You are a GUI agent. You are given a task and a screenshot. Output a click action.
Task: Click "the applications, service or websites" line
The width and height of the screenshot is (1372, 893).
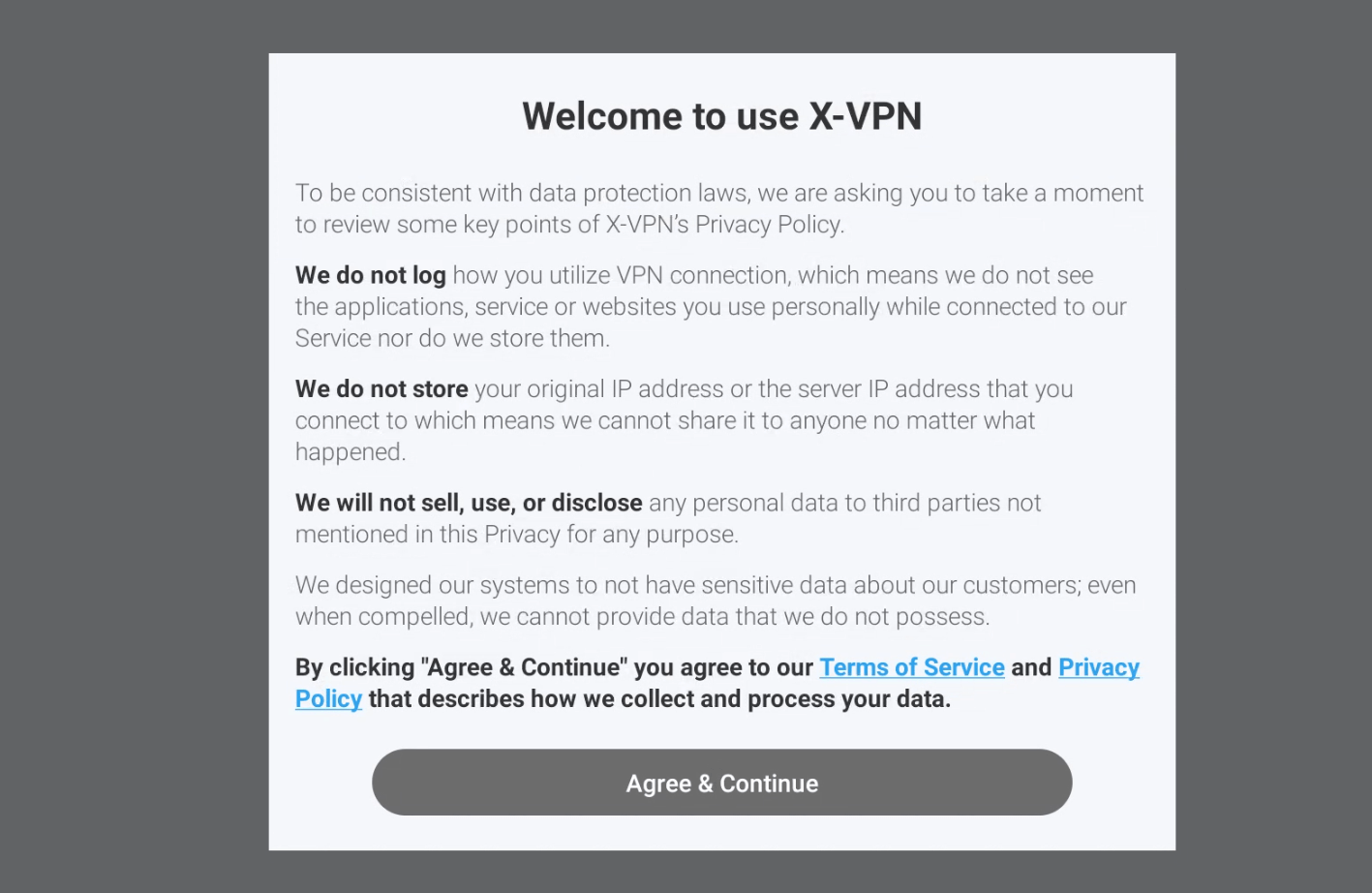[x=710, y=307]
